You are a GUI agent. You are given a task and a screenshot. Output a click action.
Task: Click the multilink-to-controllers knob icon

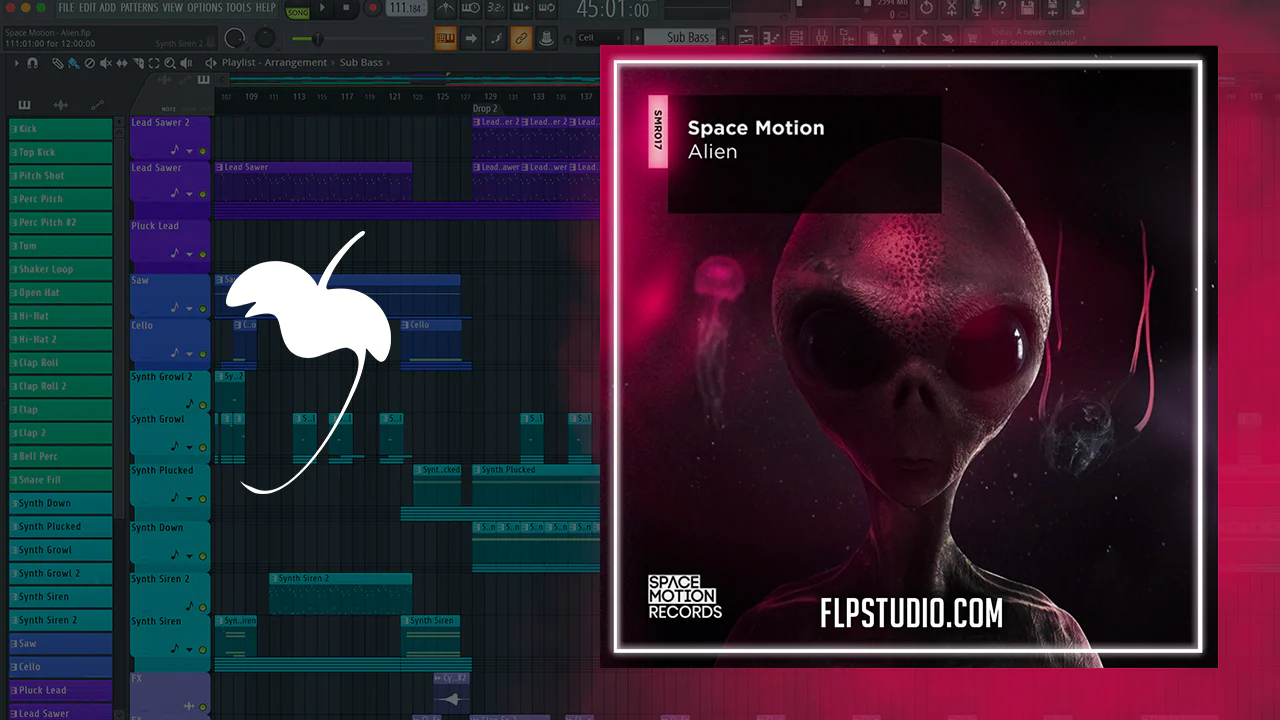click(x=546, y=38)
